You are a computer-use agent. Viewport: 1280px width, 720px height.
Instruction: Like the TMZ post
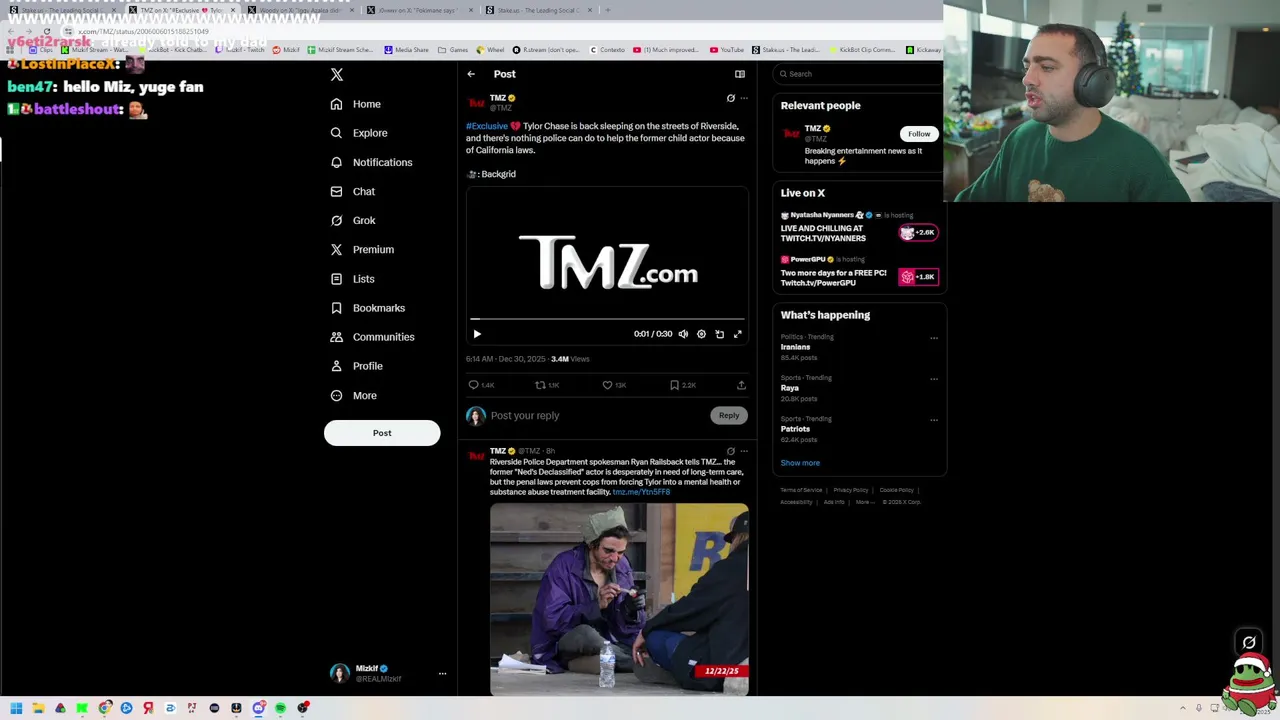[613, 385]
